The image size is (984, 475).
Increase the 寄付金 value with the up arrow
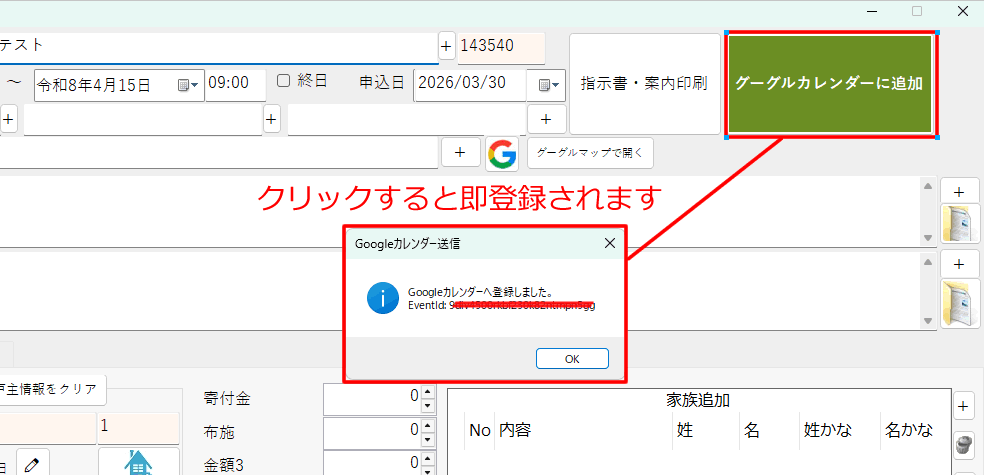coord(428,392)
